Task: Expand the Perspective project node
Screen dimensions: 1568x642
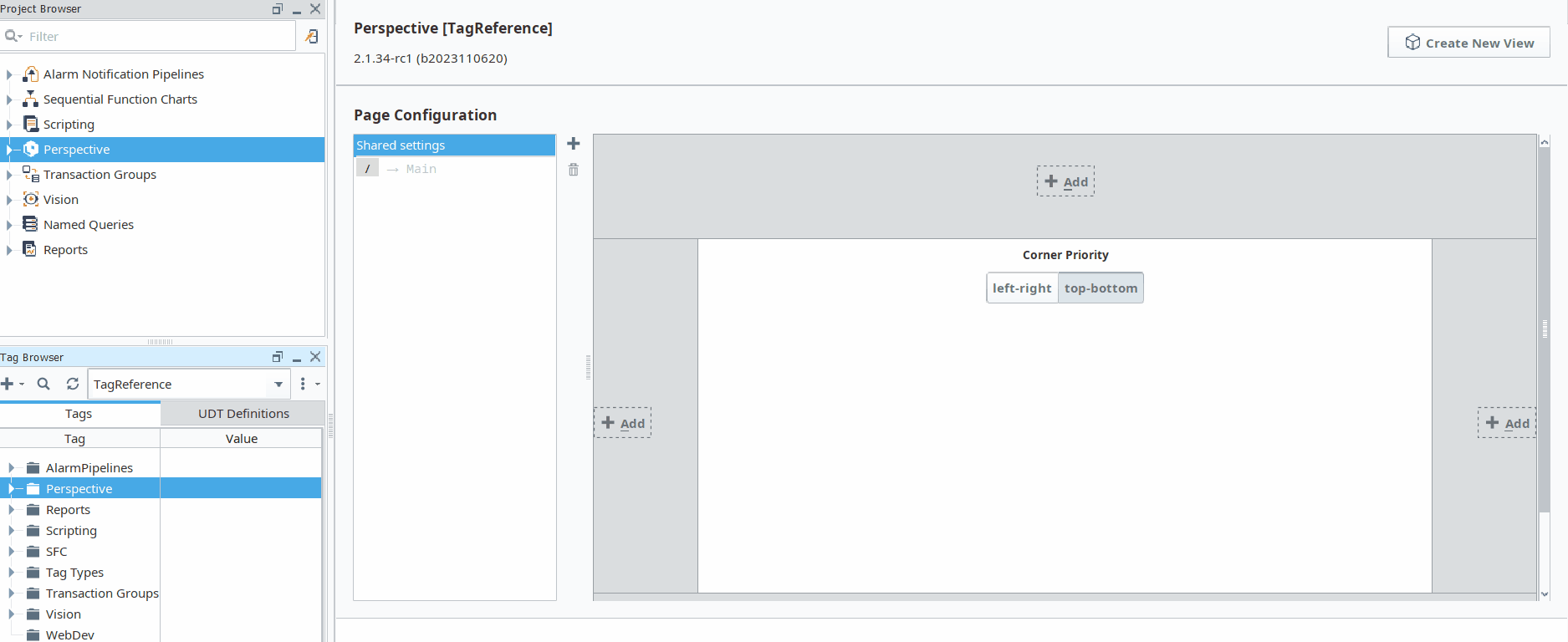Action: tap(9, 150)
